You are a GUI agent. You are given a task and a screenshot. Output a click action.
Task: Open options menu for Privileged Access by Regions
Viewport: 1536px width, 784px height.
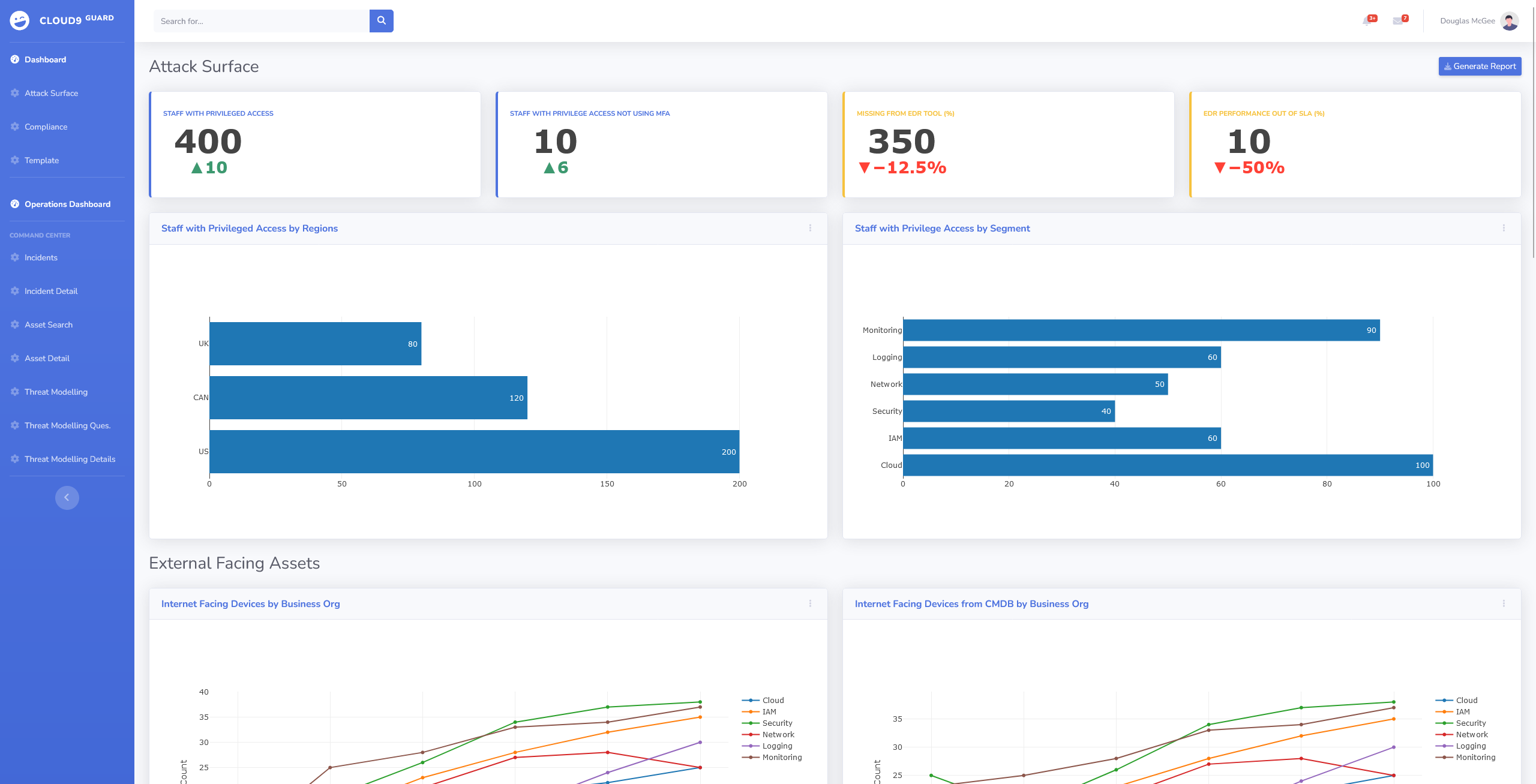click(x=810, y=228)
